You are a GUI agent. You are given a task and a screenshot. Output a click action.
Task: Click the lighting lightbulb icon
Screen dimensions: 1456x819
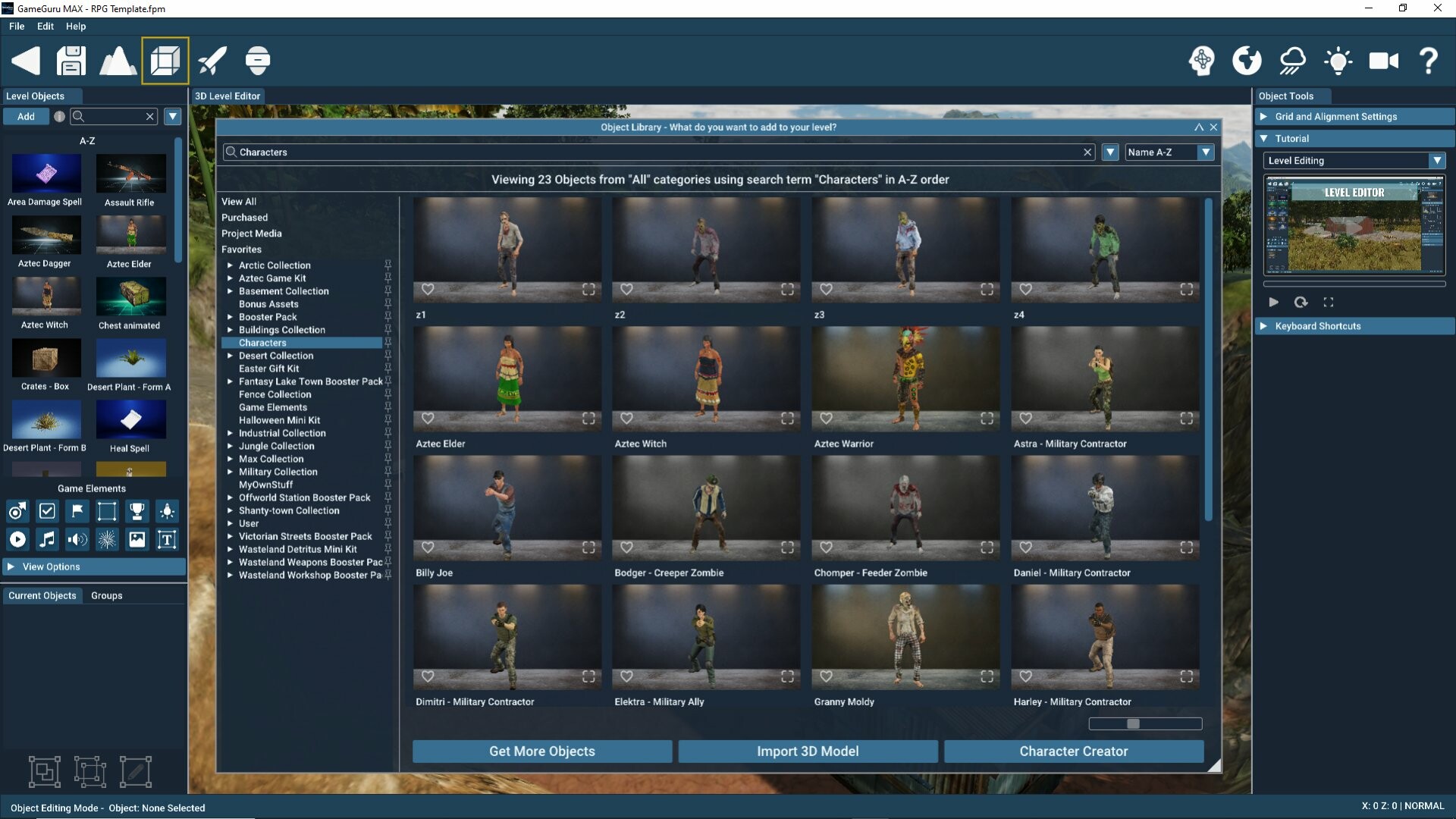[x=1338, y=61]
